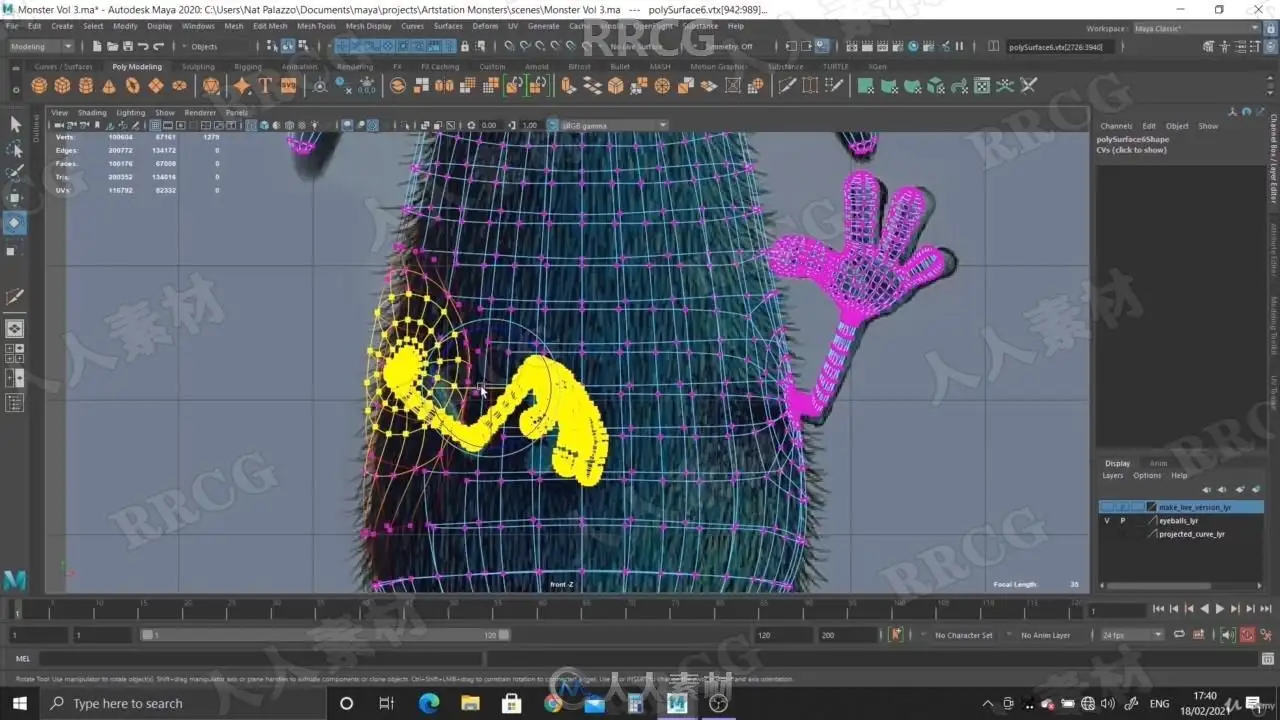Open the Options menu in the Layer Editor

[1147, 476]
